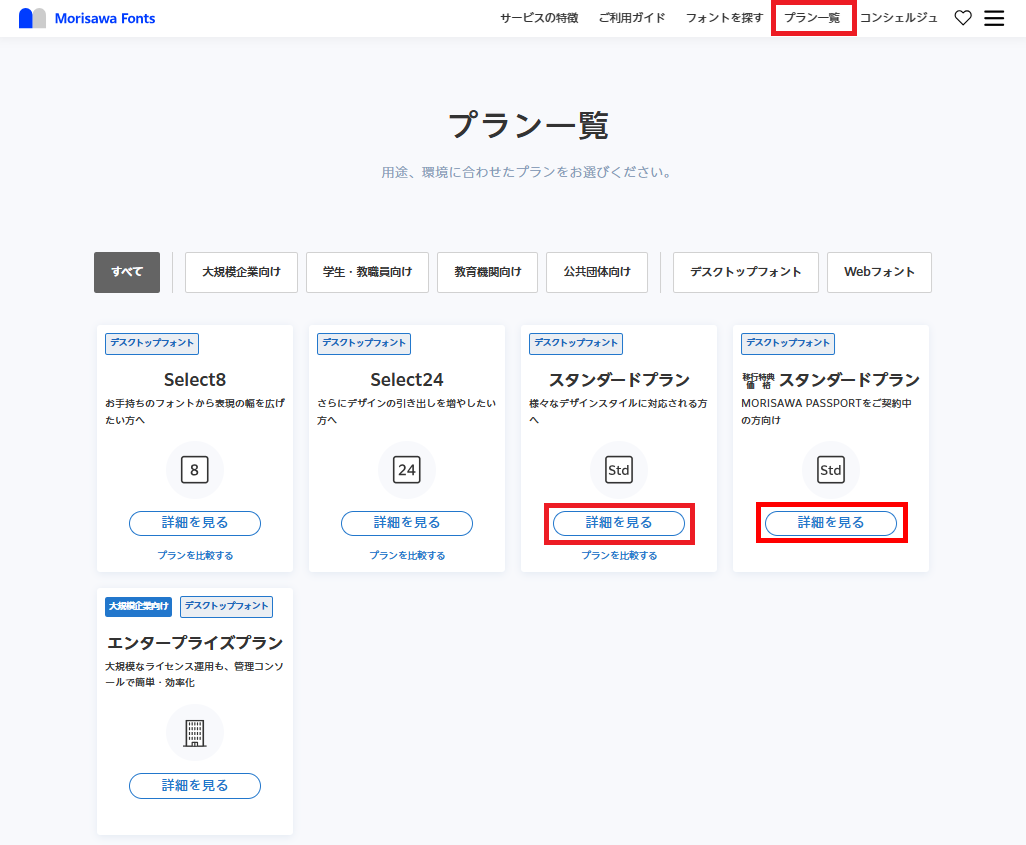Click the Select8 card title
Screen dimensions: 1026x845
click(195, 380)
